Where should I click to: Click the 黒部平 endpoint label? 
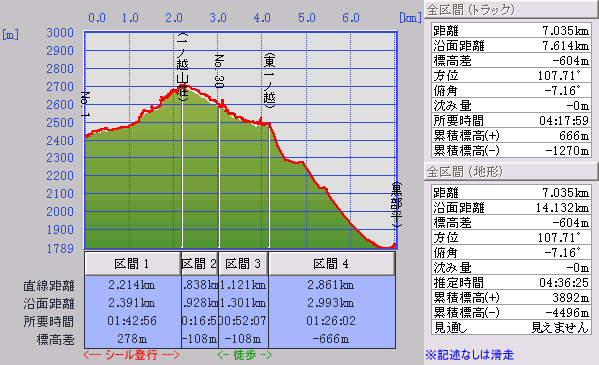tap(396, 205)
